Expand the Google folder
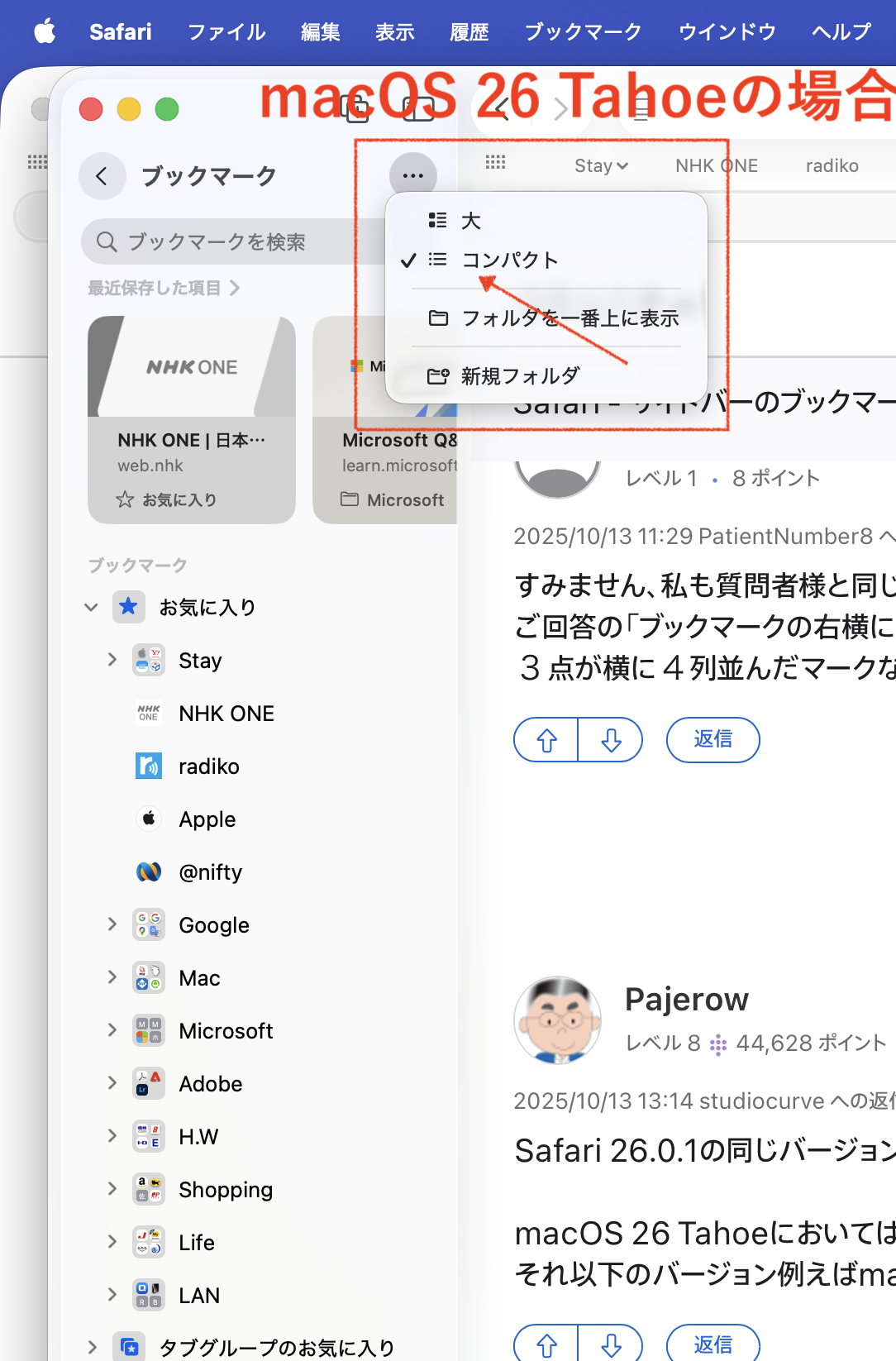Image resolution: width=896 pixels, height=1361 pixels. coord(112,924)
